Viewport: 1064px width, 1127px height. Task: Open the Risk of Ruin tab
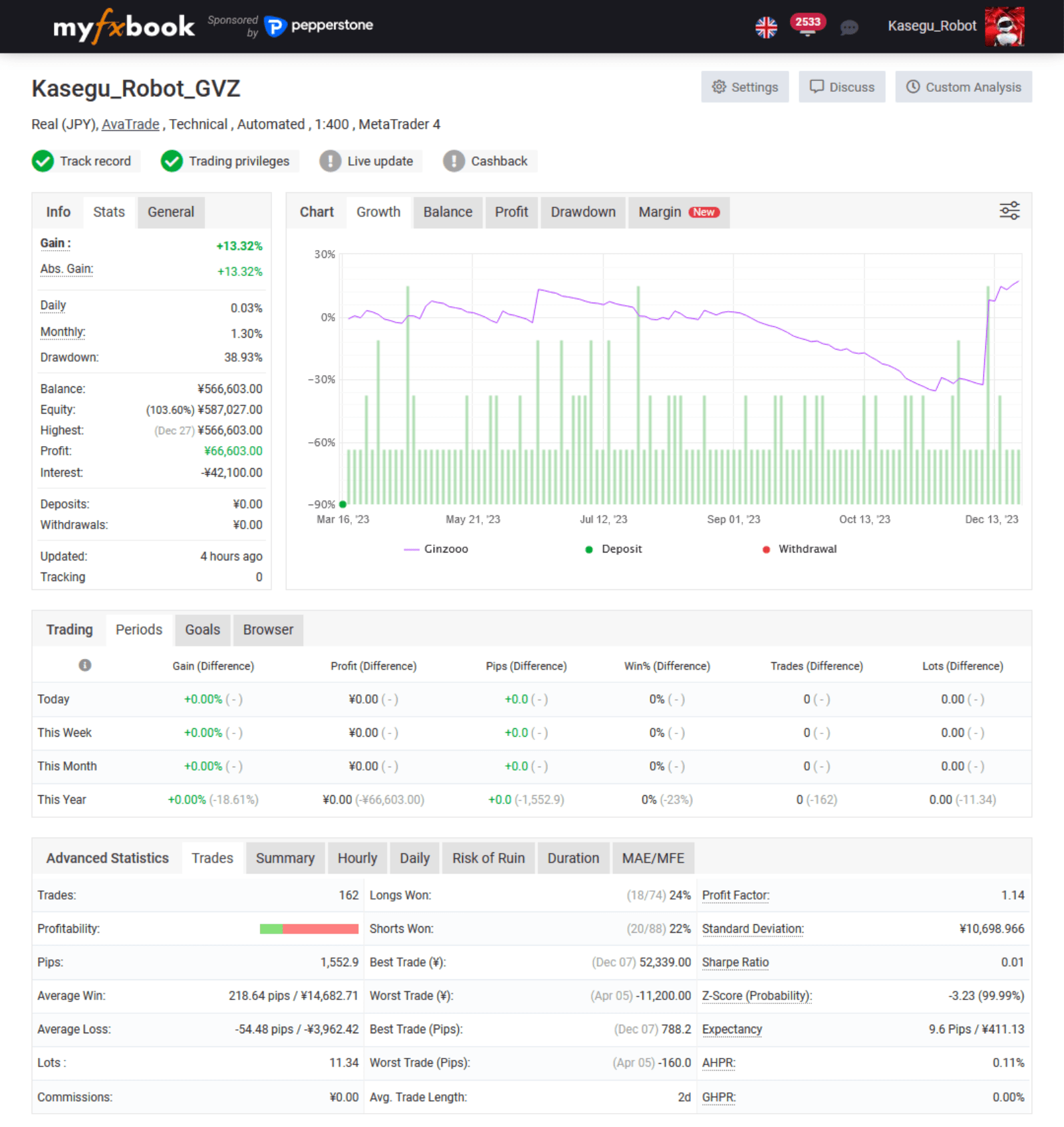pyautogui.click(x=489, y=858)
